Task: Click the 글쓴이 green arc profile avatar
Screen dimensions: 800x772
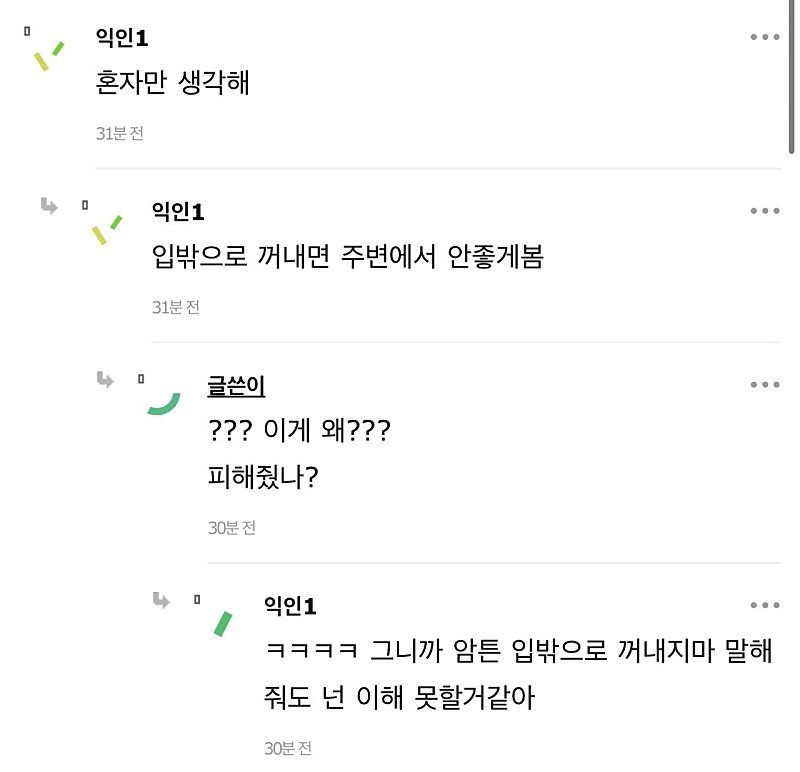Action: (164, 403)
